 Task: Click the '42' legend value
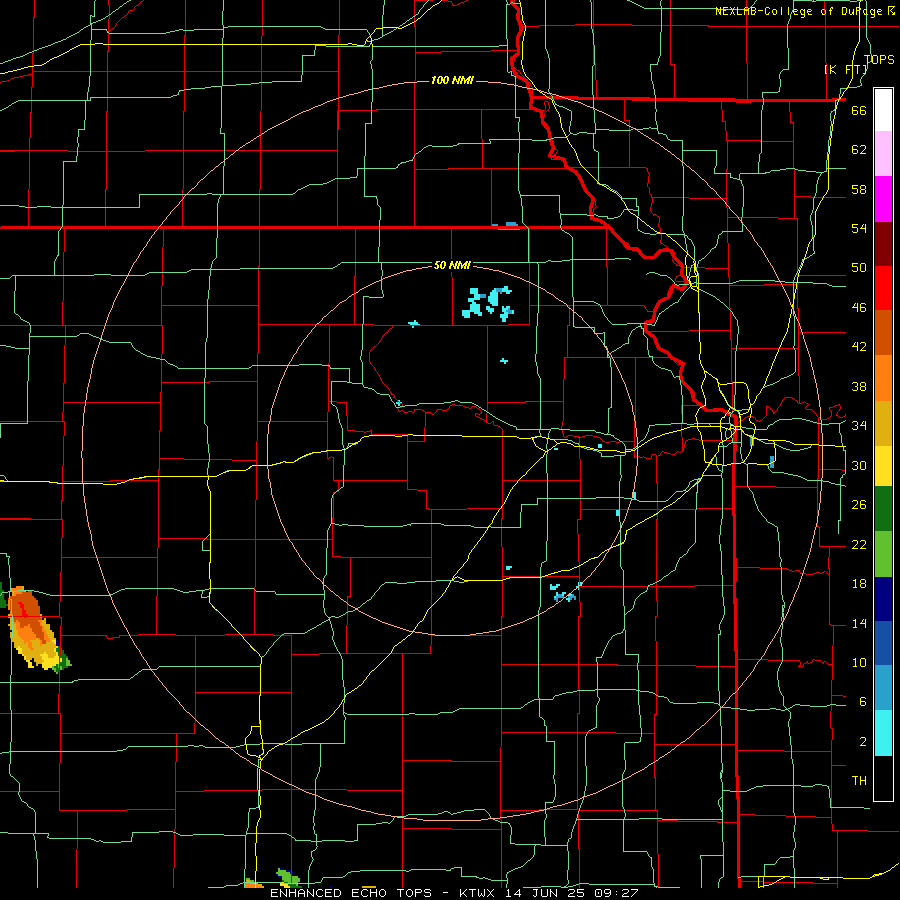tap(859, 347)
